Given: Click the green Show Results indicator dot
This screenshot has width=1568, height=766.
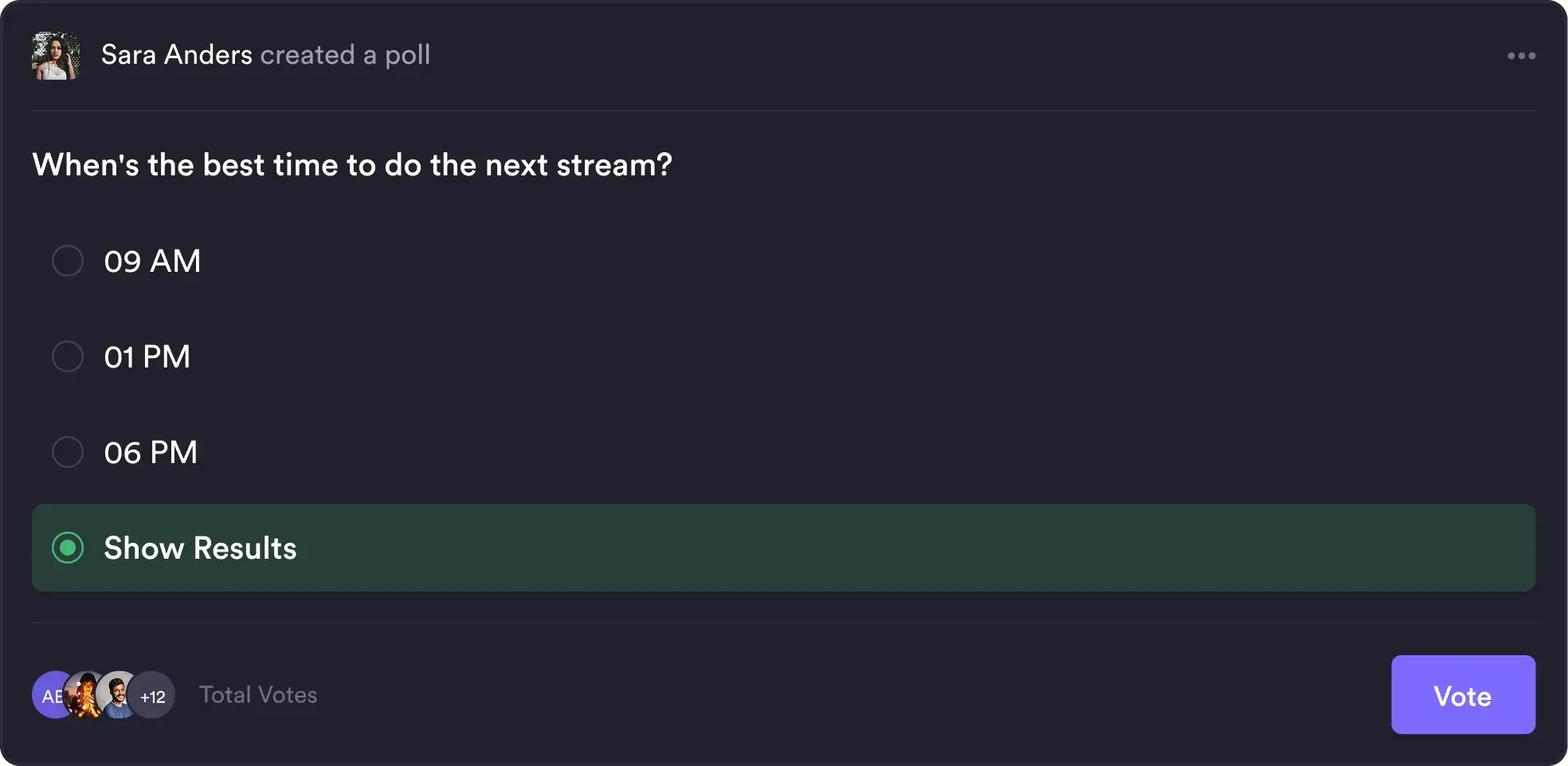Looking at the screenshot, I should click(69, 548).
